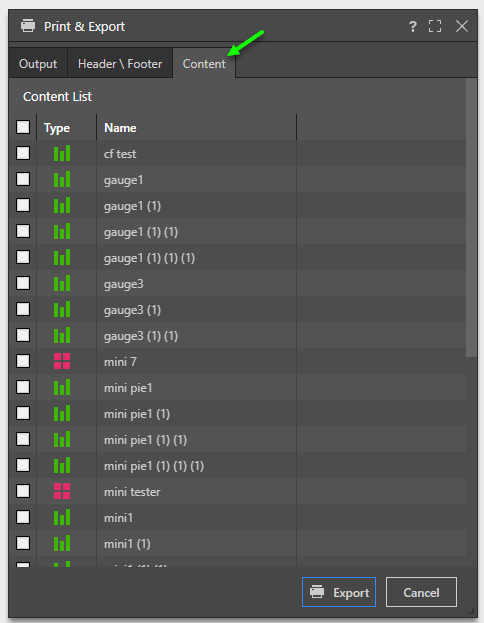Click the pink grid icon for mini 7
This screenshot has height=623, width=484.
(62, 361)
